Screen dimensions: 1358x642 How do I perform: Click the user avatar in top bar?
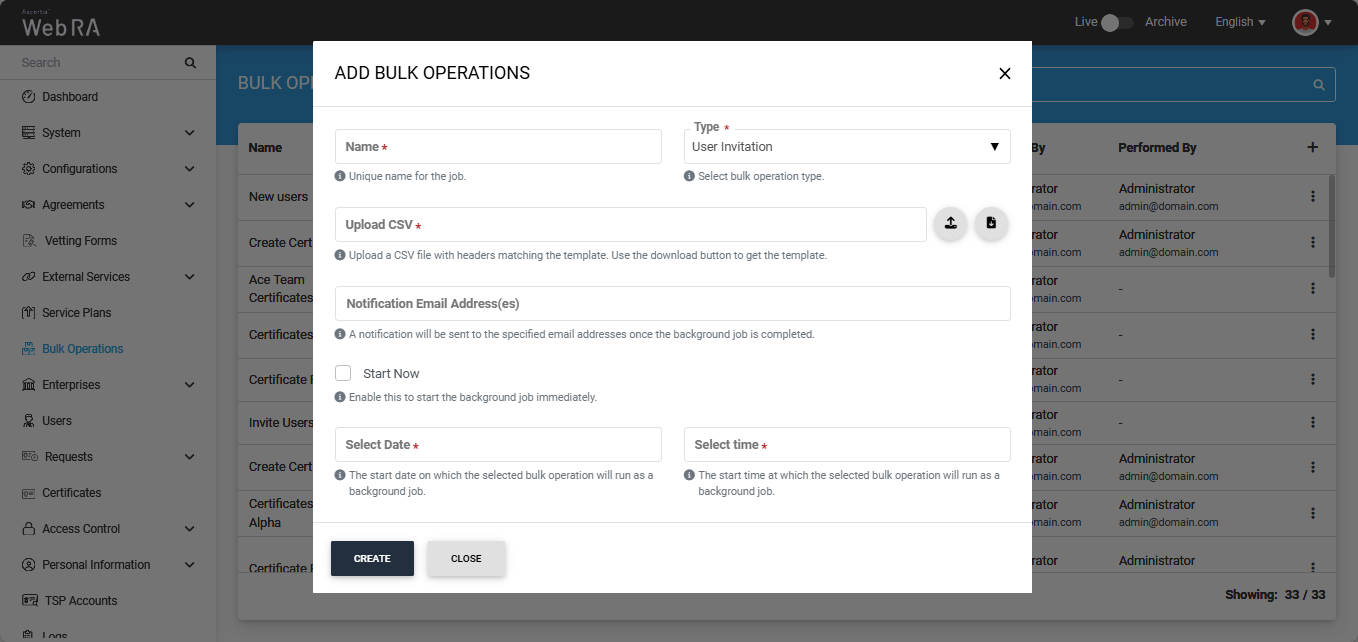pos(1305,22)
